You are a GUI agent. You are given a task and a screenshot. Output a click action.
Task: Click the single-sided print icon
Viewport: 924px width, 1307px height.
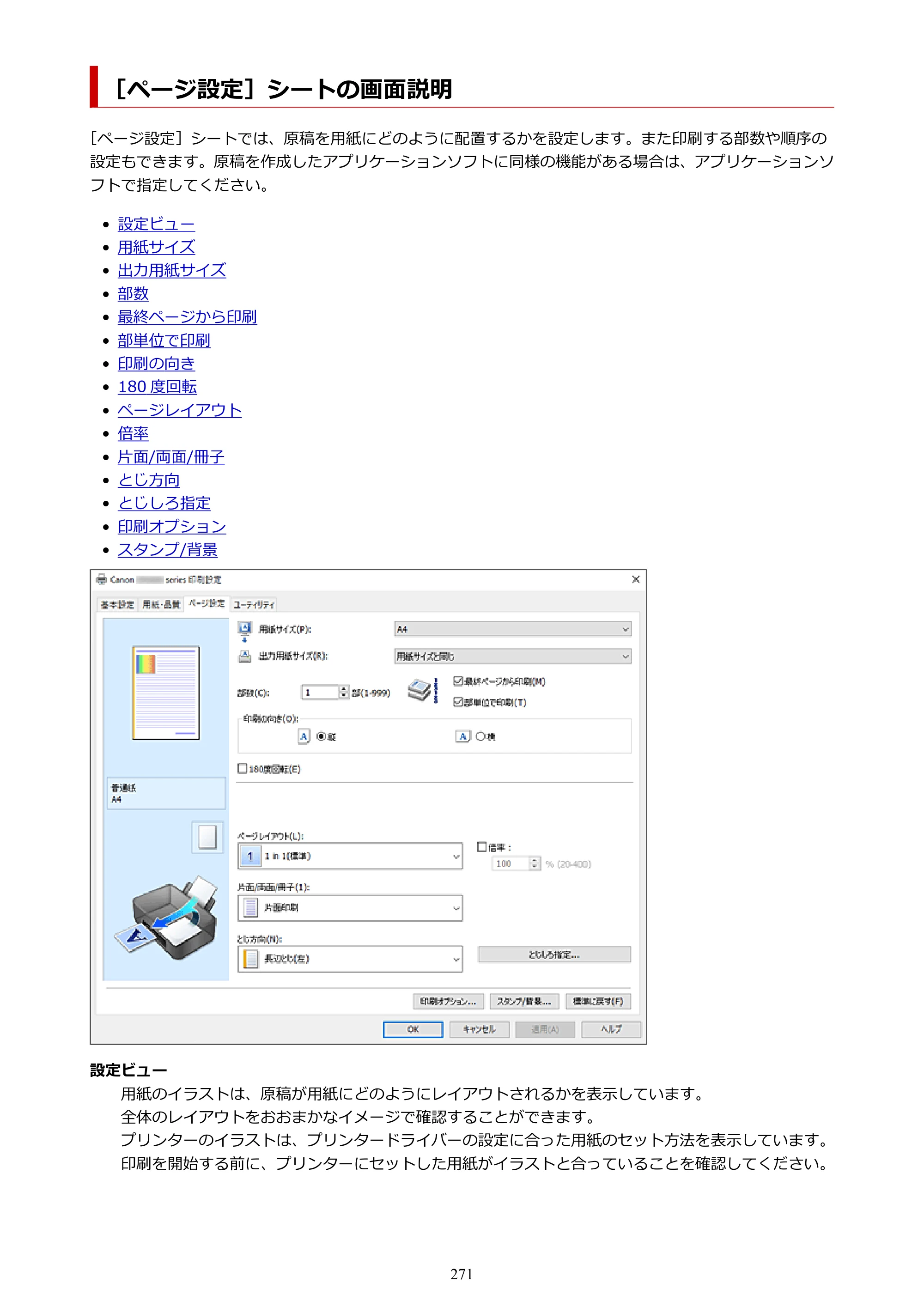pos(250,908)
